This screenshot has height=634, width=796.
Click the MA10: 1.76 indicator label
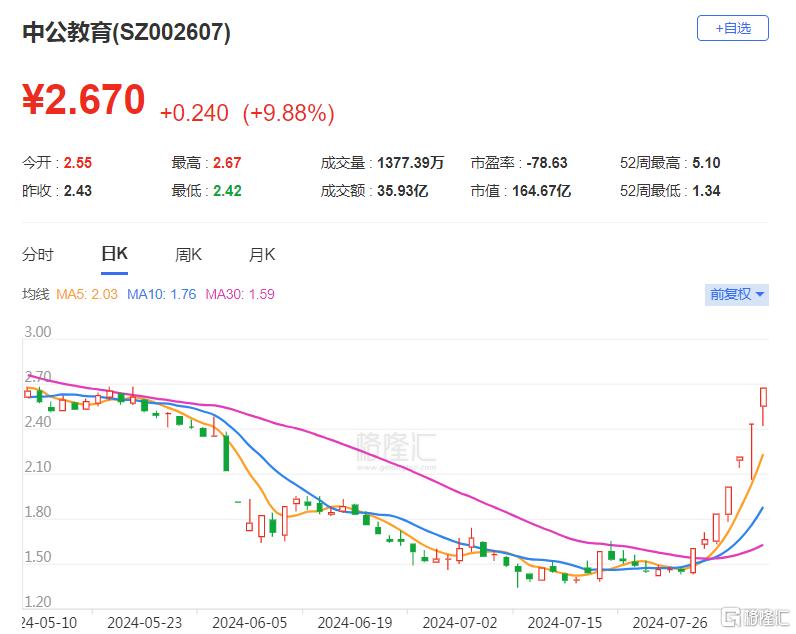tap(161, 294)
